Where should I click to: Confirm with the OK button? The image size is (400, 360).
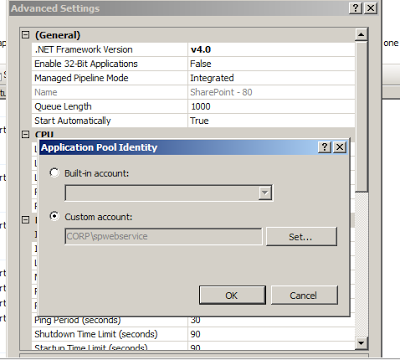pos(232,295)
